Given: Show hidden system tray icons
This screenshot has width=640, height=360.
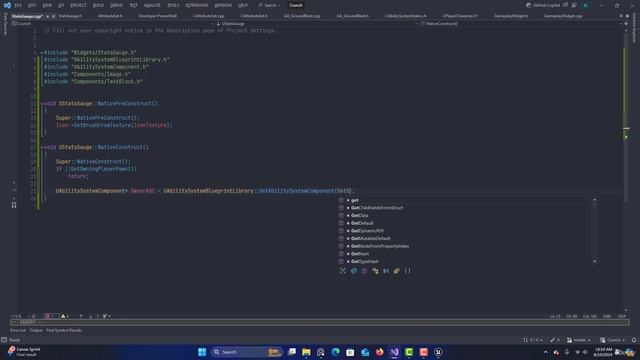Looking at the screenshot, I should coord(545,352).
